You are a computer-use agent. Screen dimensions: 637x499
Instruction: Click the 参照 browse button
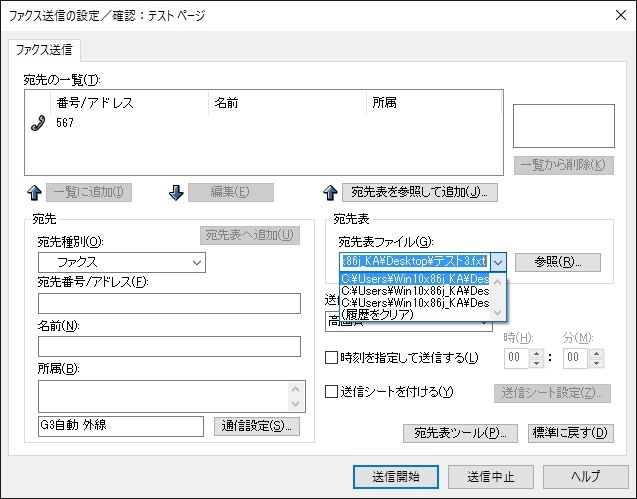[558, 262]
